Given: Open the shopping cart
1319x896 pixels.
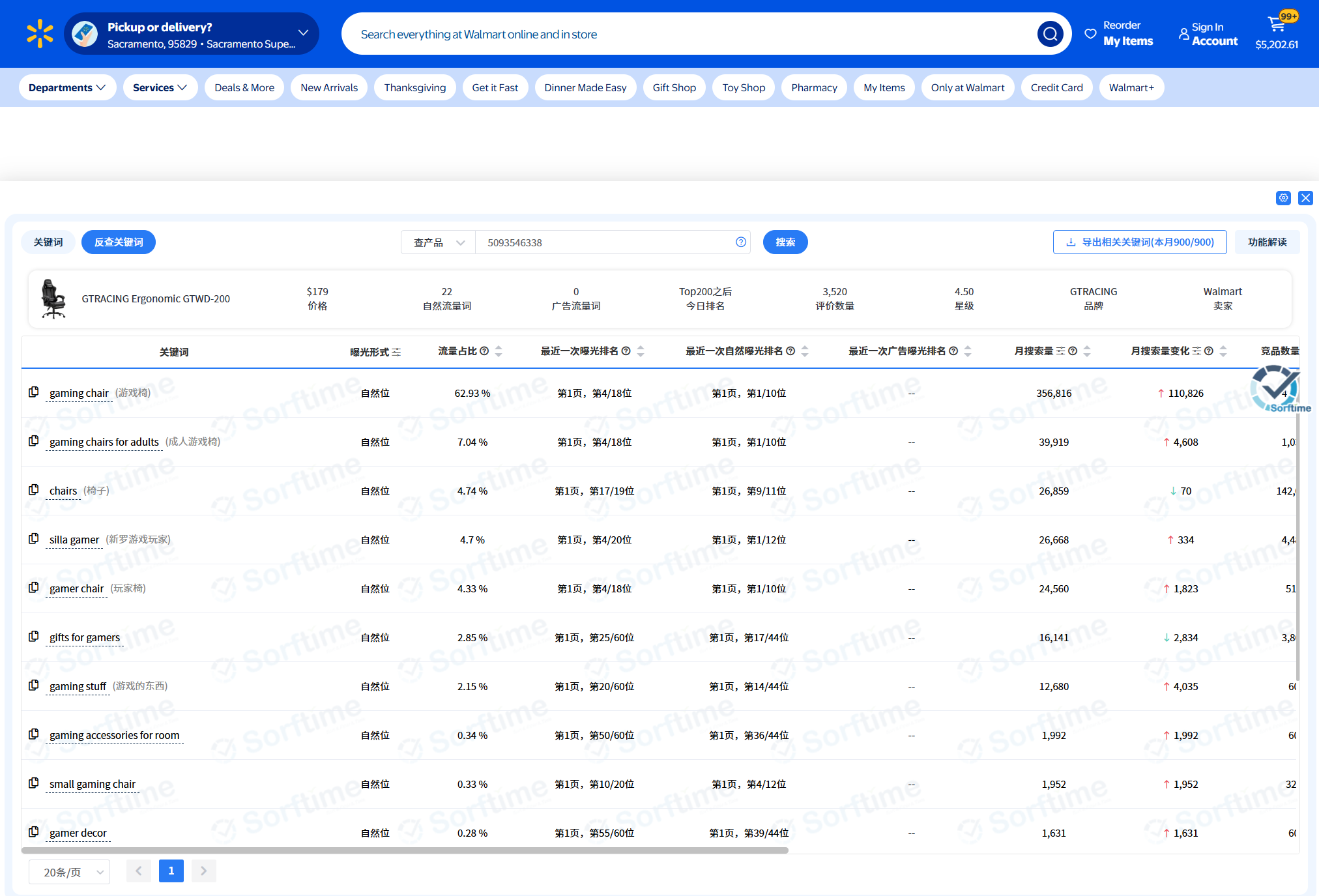Looking at the screenshot, I should click(x=1277, y=26).
